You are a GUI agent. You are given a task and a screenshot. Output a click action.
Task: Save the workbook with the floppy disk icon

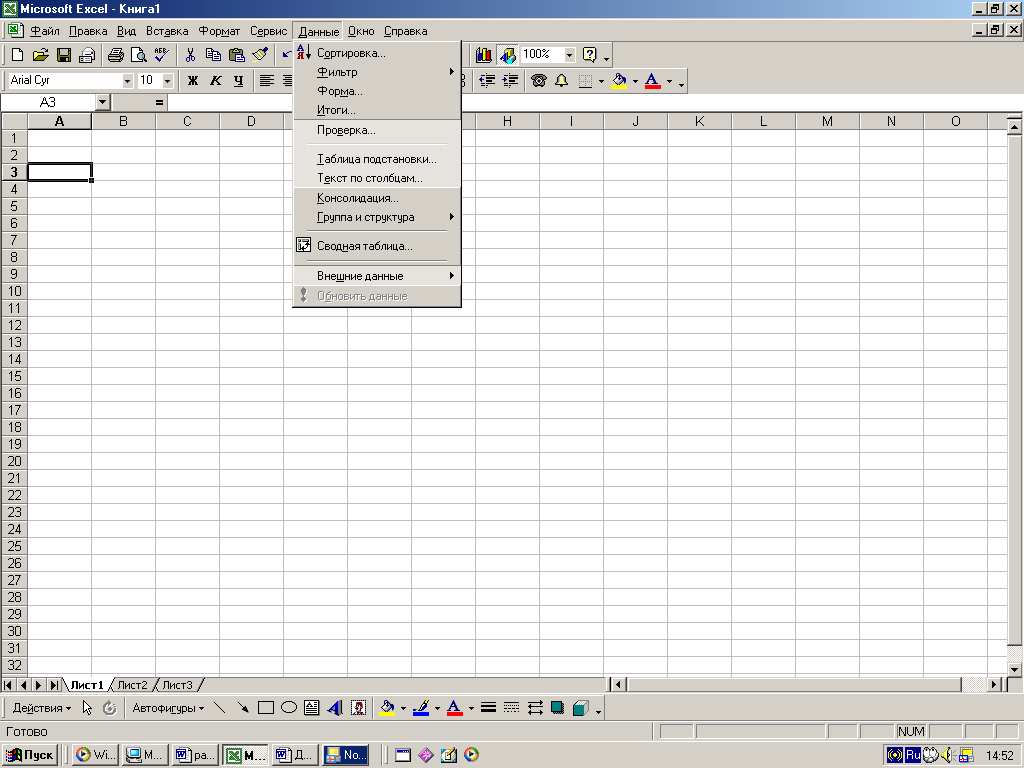(x=63, y=55)
